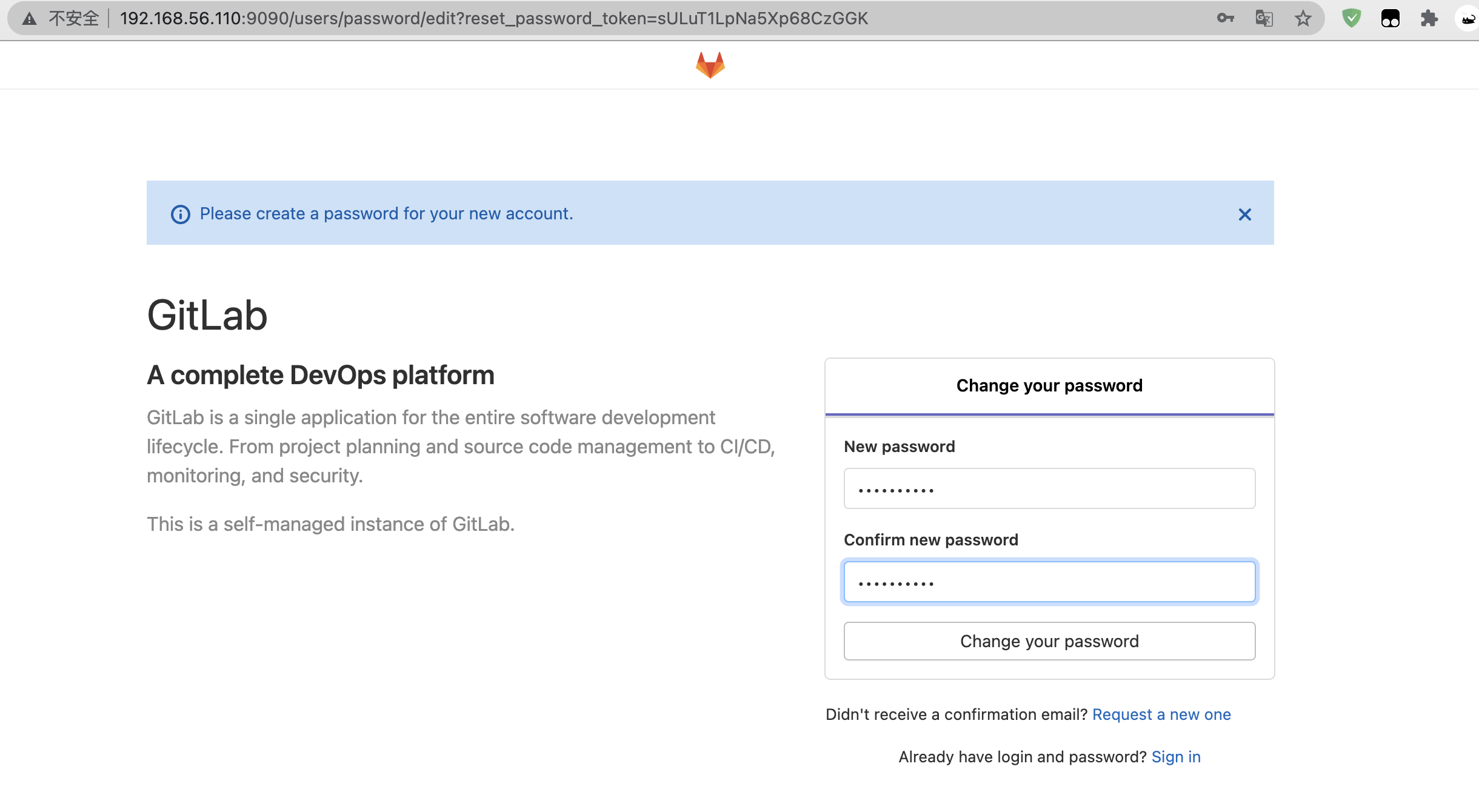Click the GitLab fox logo
This screenshot has height=812, width=1479.
coord(710,65)
